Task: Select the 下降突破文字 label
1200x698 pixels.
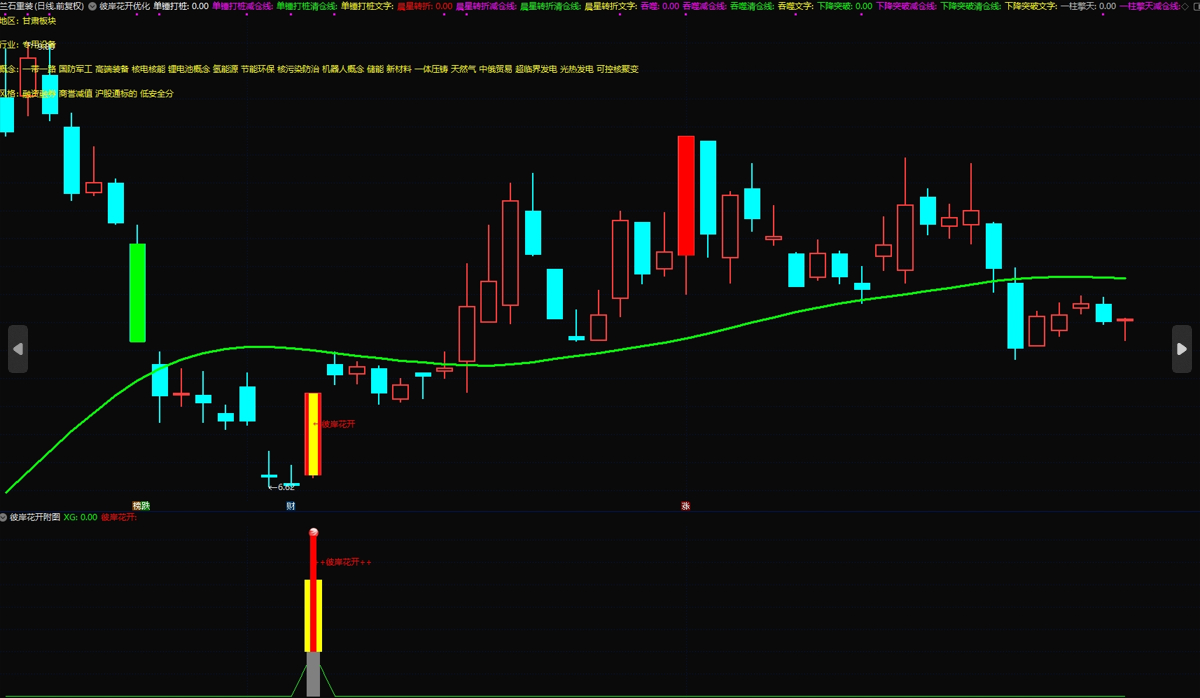Action: coord(1030,6)
